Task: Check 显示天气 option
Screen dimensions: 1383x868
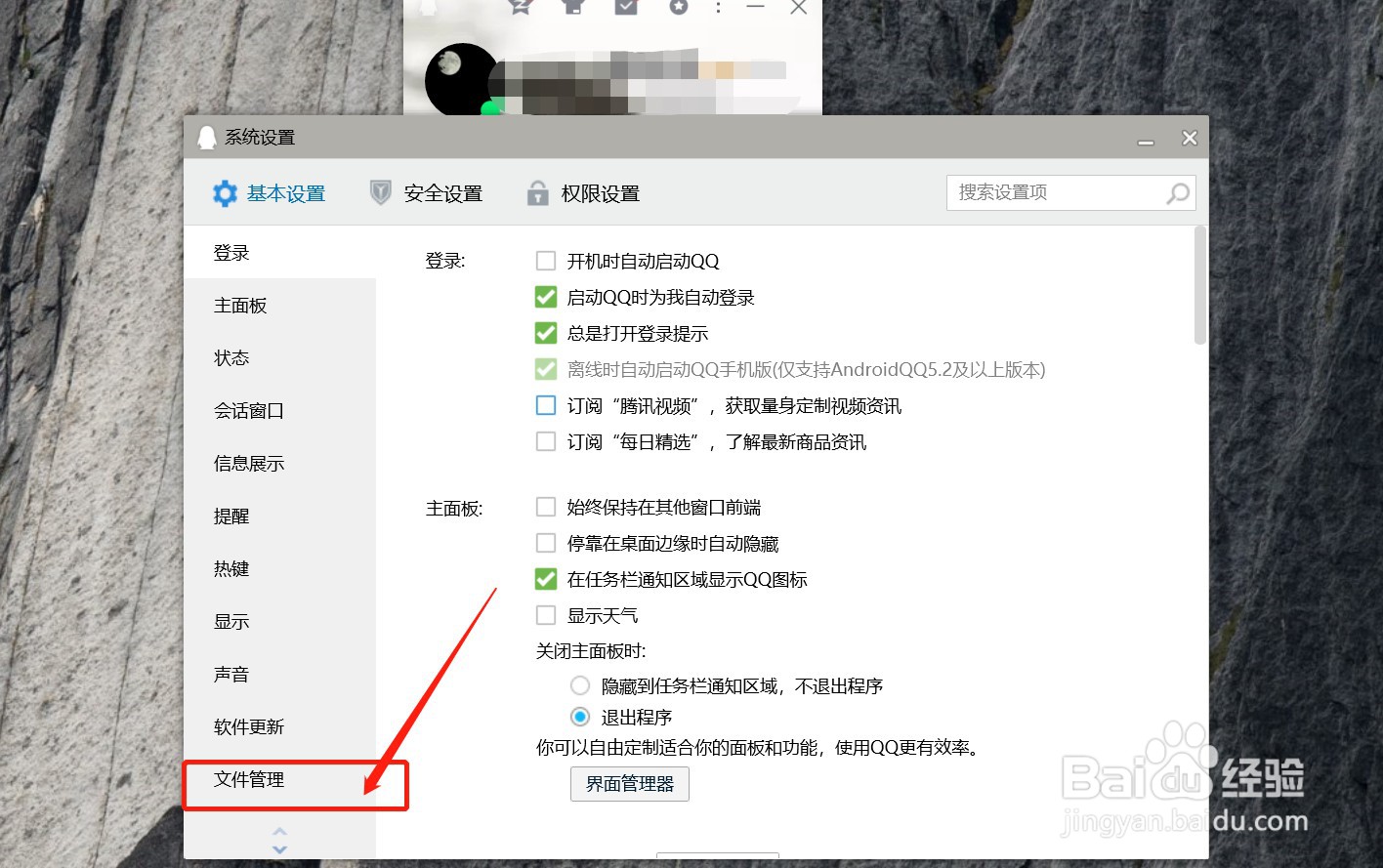Action: (x=546, y=615)
